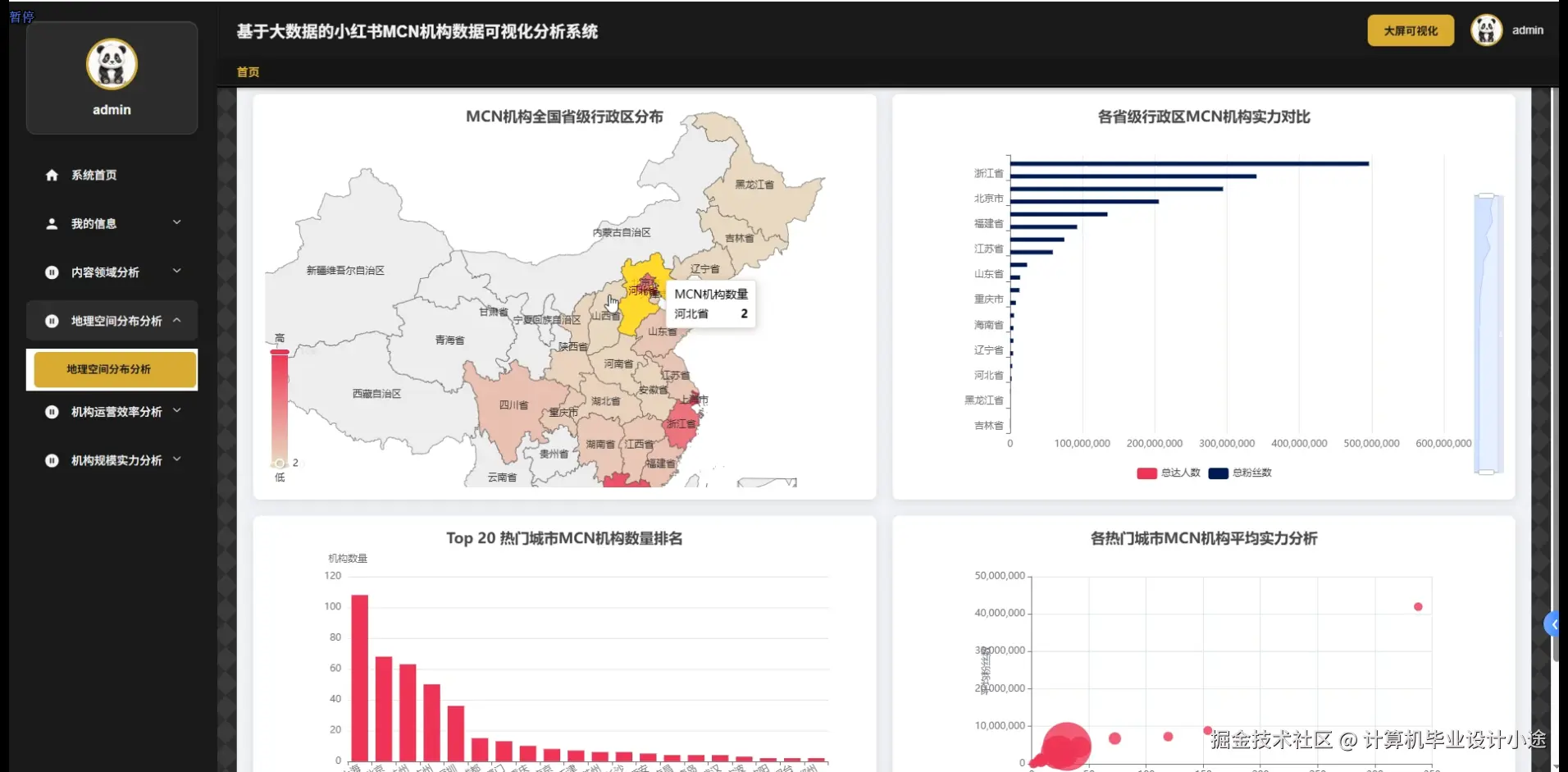The height and width of the screenshot is (772, 1568).
Task: Click the 重庆市 axis label in the bar chart
Action: [x=988, y=299]
